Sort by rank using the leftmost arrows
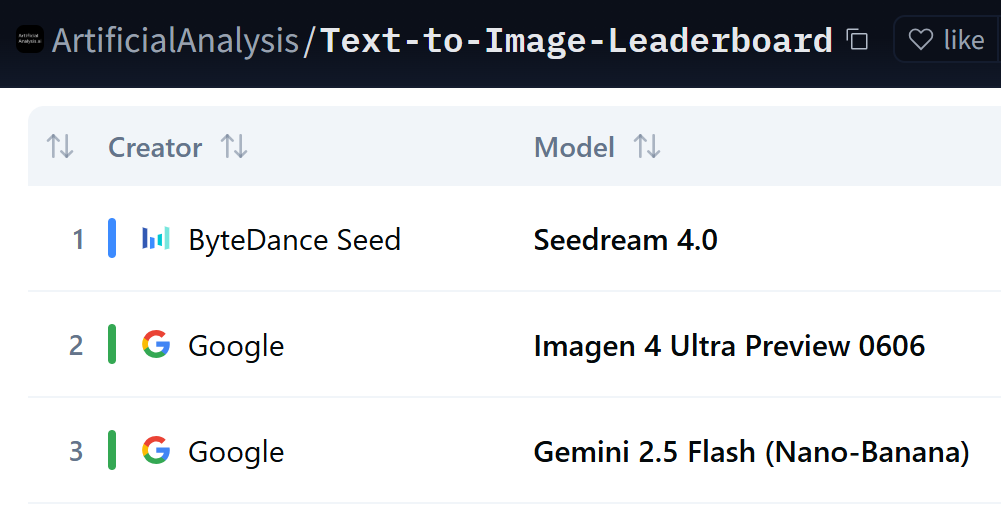Image resolution: width=1001 pixels, height=505 pixels. (60, 148)
